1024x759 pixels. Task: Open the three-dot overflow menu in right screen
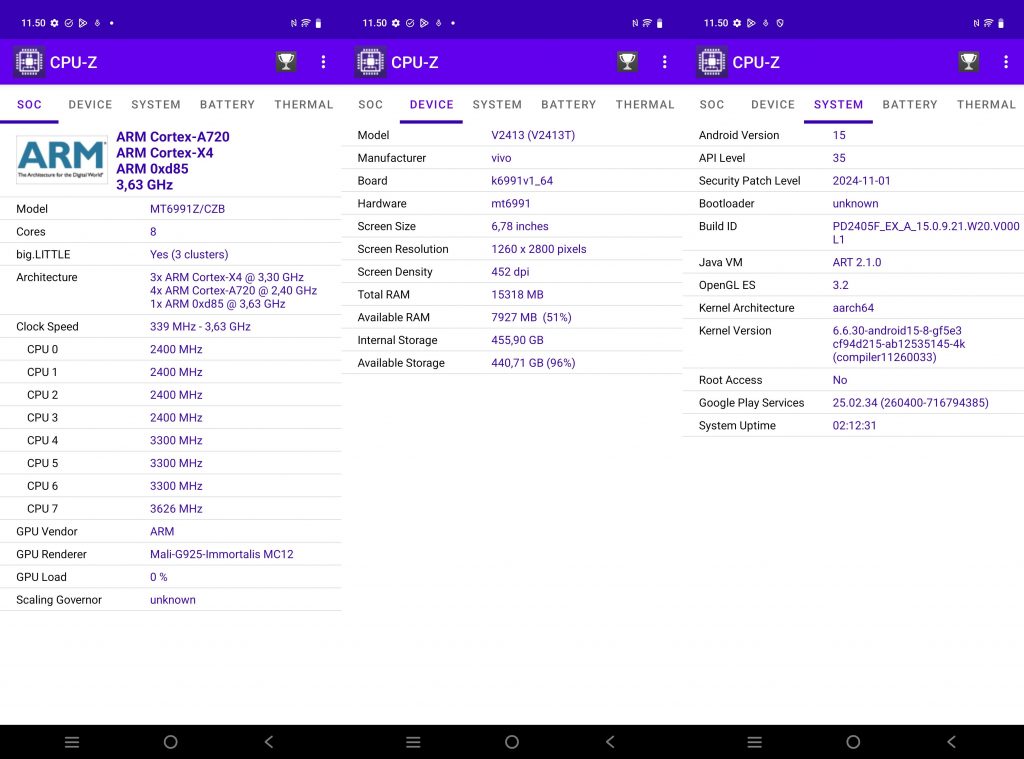click(x=1006, y=62)
